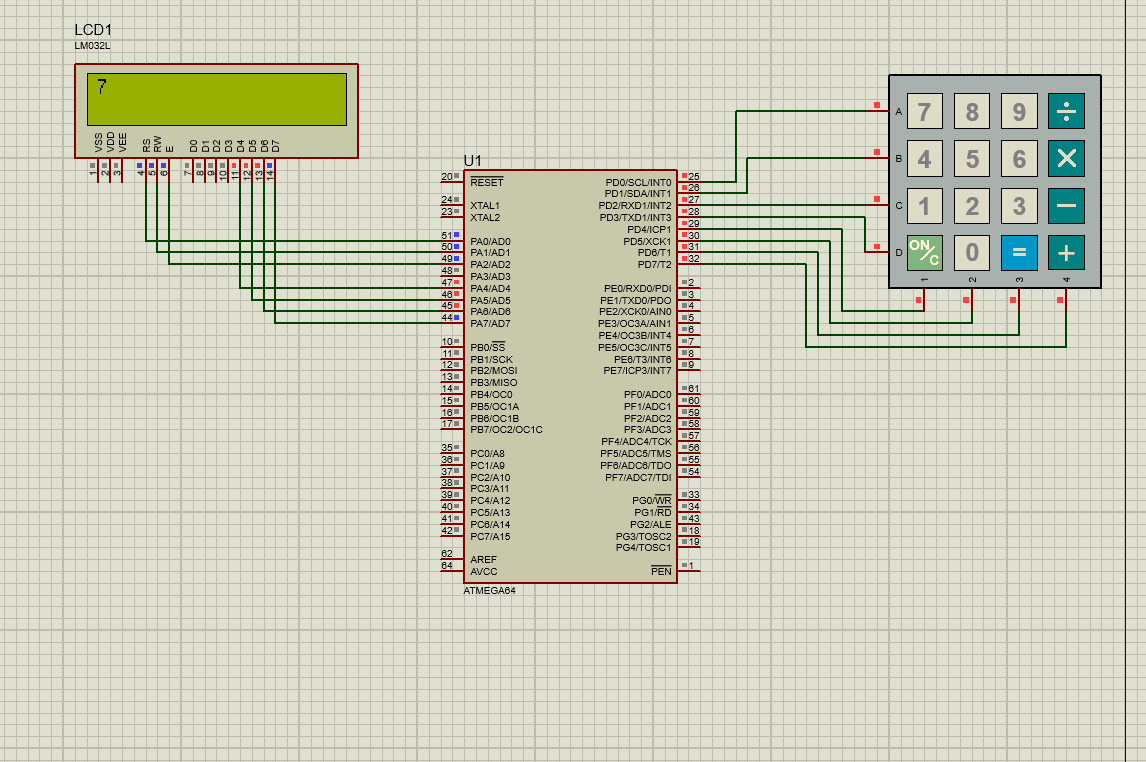Select the PA7/AD7 pin label
The width and height of the screenshot is (1146, 762).
point(490,324)
